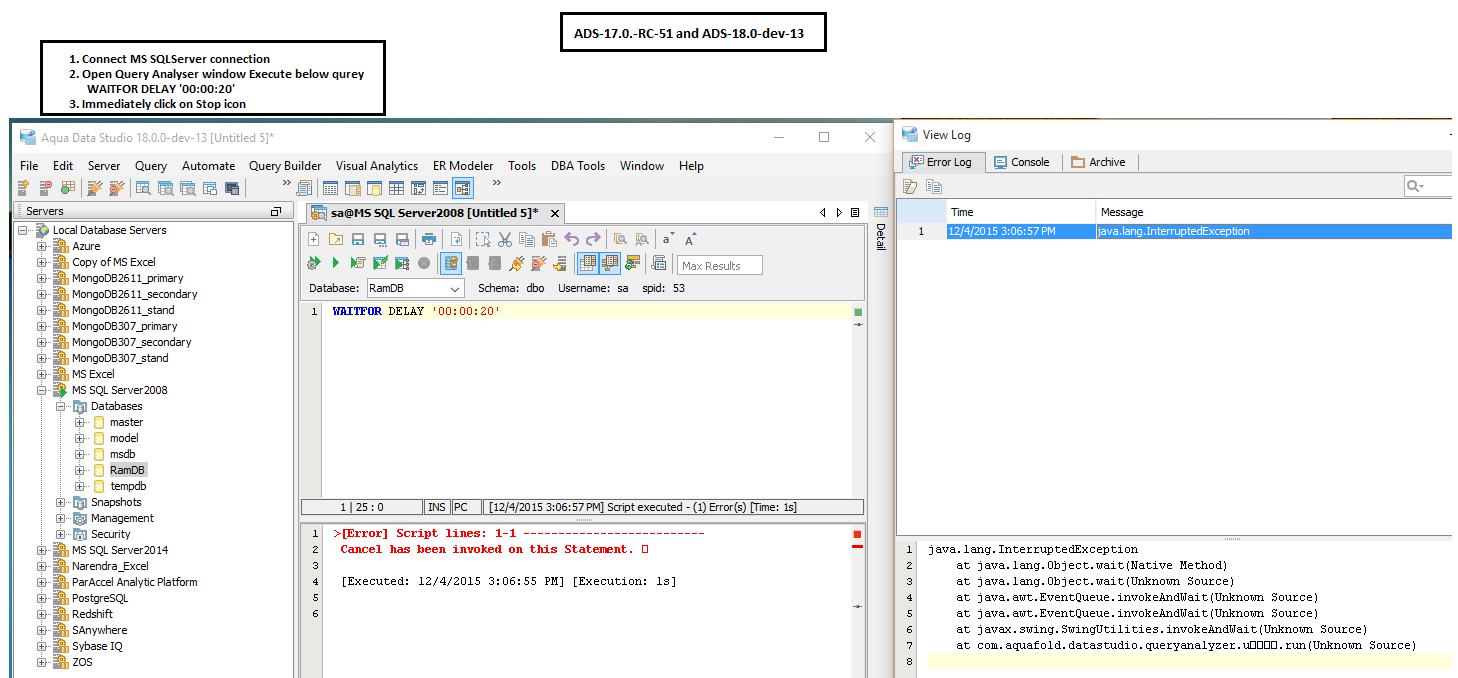Click the Clear log icon in View Log
Image resolution: width=1458 pixels, height=678 pixels.
(910, 186)
